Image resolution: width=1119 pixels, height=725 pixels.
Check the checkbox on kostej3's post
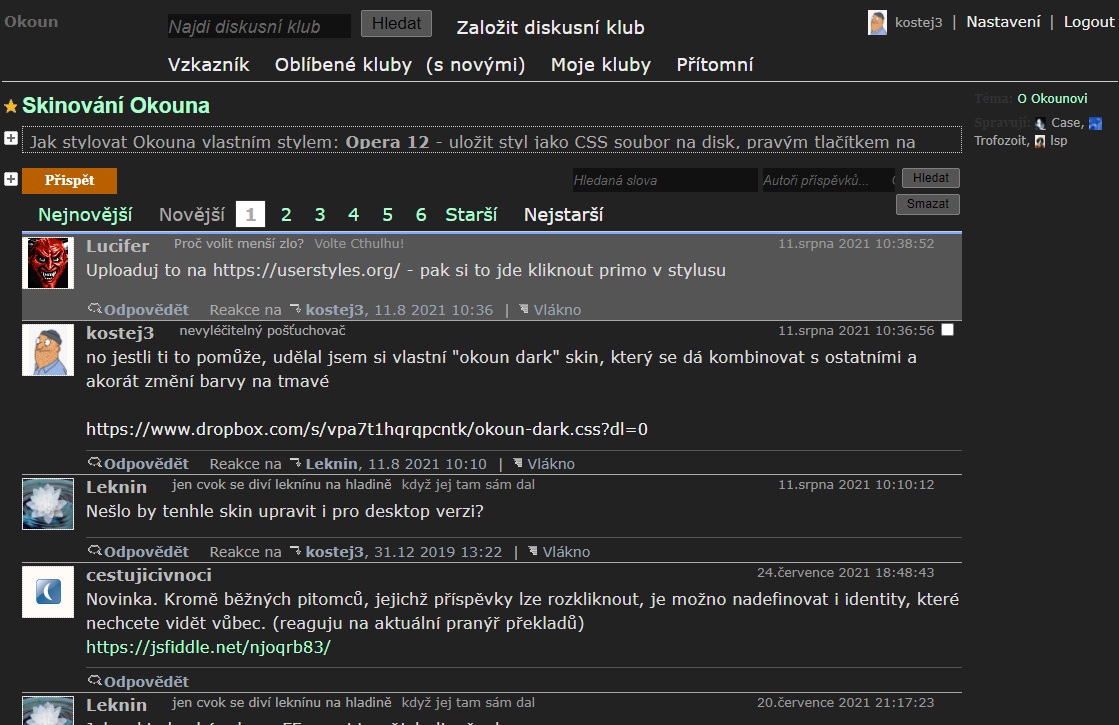(x=947, y=328)
